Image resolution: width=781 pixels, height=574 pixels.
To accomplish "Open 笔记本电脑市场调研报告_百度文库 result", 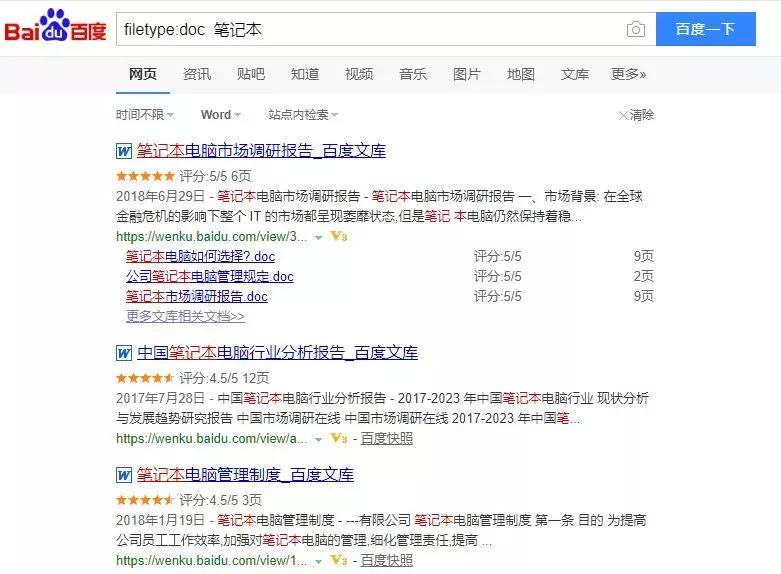I will pos(261,150).
